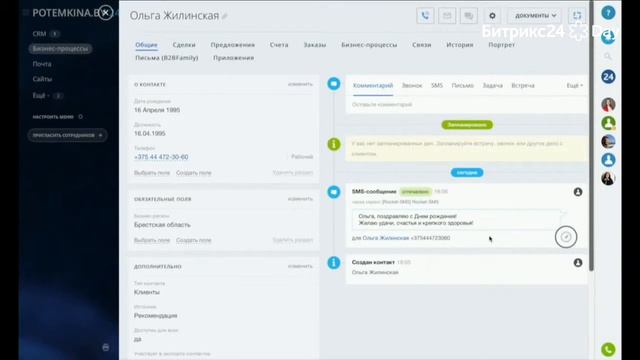Click the icon at bottom of left menu
This screenshot has height=360, width=640.
(x=106, y=347)
